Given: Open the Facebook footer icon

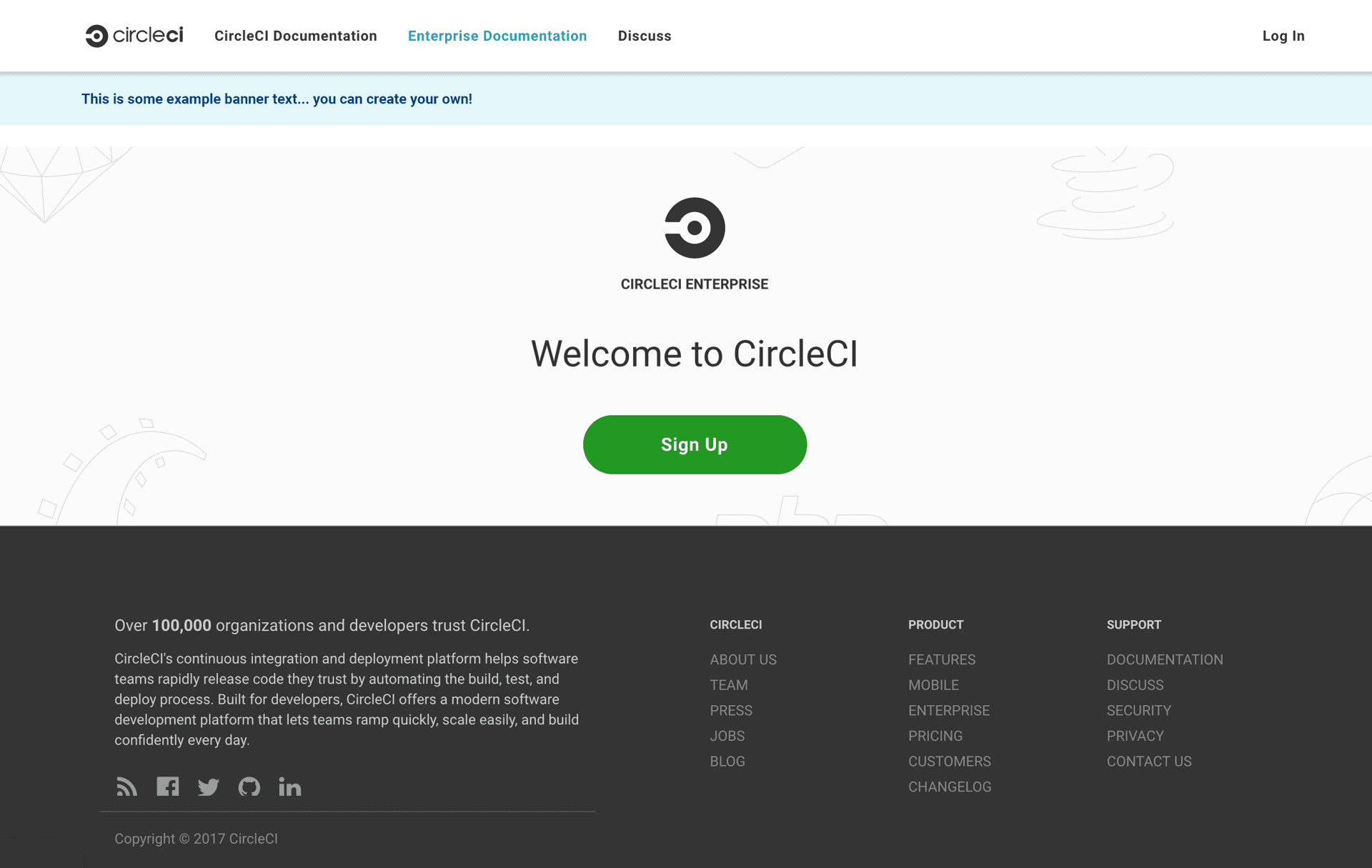Looking at the screenshot, I should (167, 787).
